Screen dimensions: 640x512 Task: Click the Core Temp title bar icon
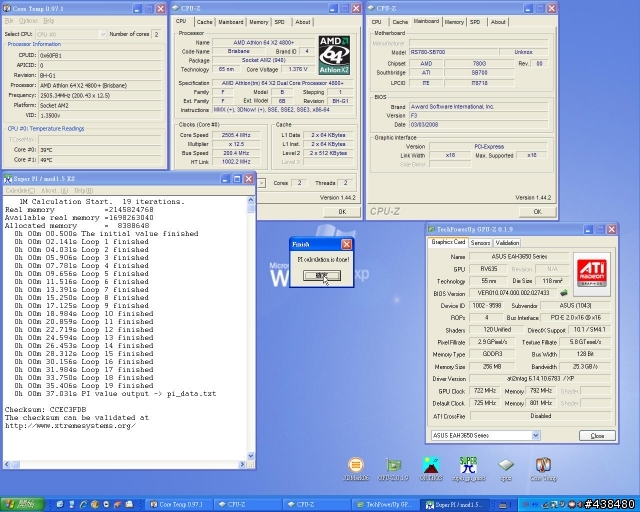pos(7,8)
